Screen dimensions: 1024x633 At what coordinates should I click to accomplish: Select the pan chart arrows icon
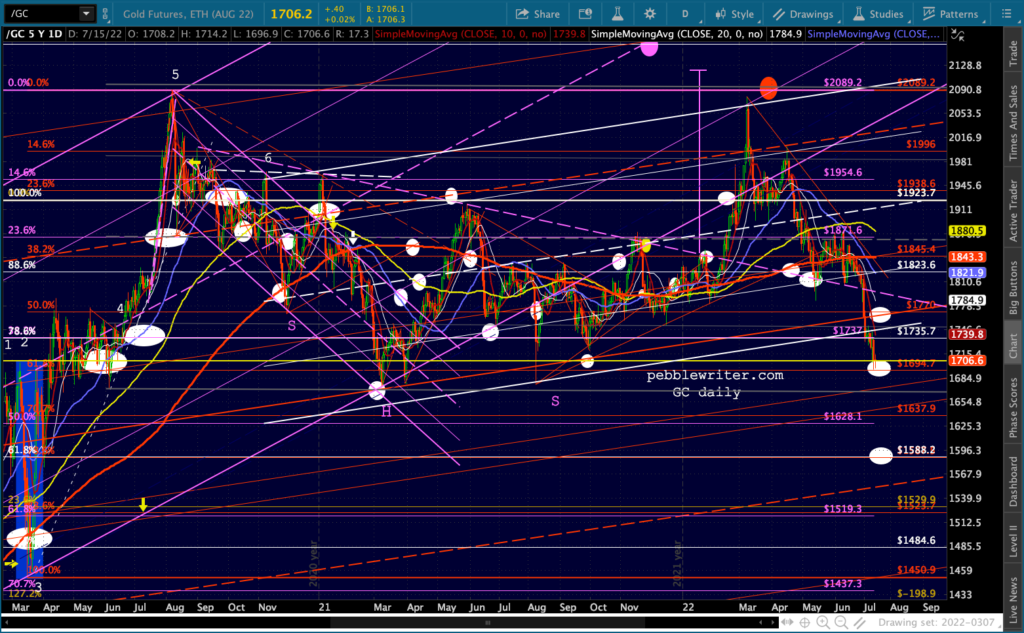coord(788,623)
